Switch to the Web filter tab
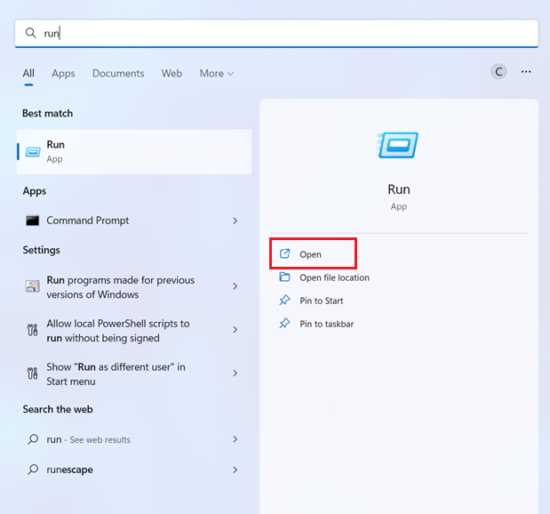This screenshot has height=514, width=550. [x=172, y=73]
